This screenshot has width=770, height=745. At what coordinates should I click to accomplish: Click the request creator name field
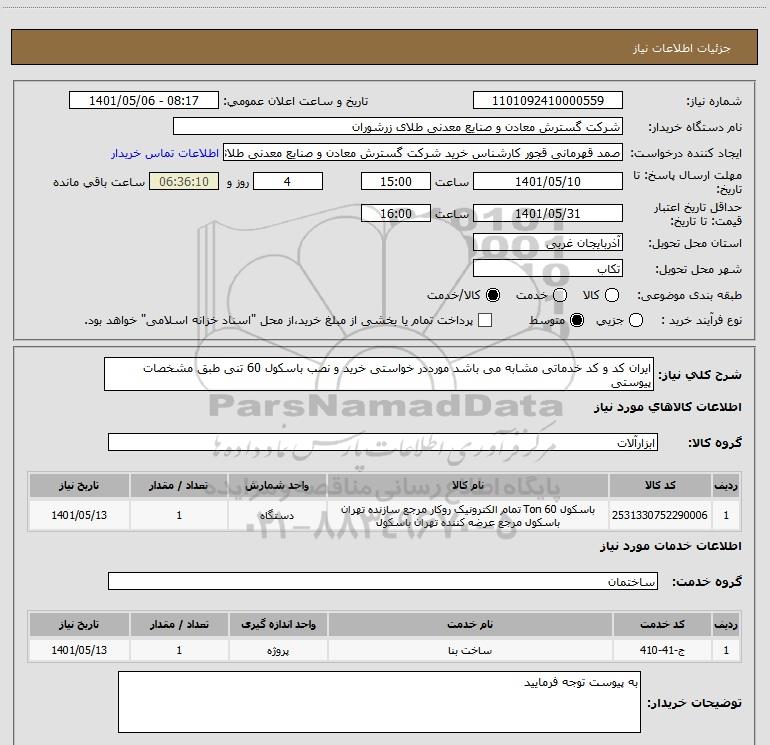coord(423,153)
